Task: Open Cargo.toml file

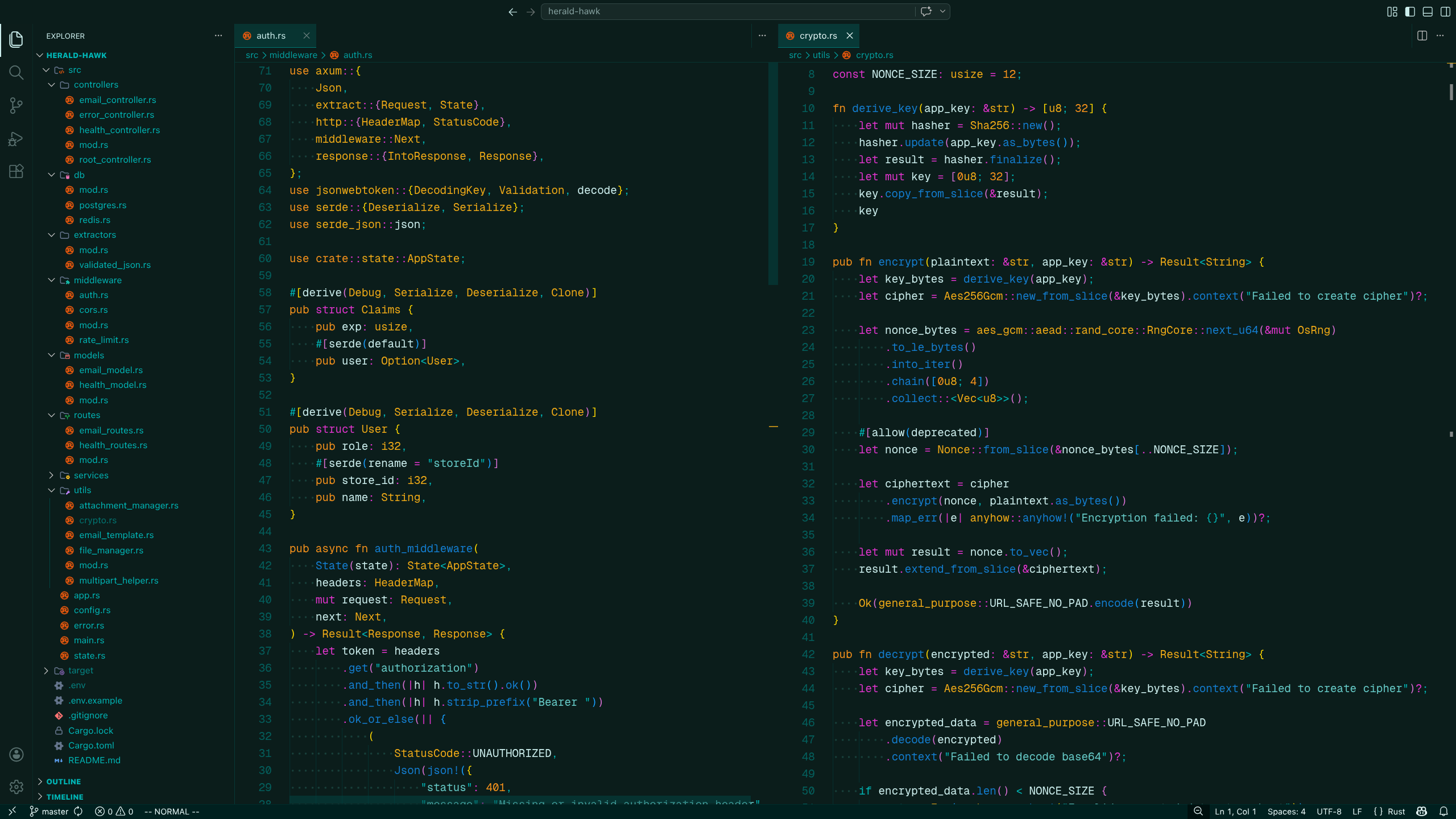Action: (x=91, y=746)
